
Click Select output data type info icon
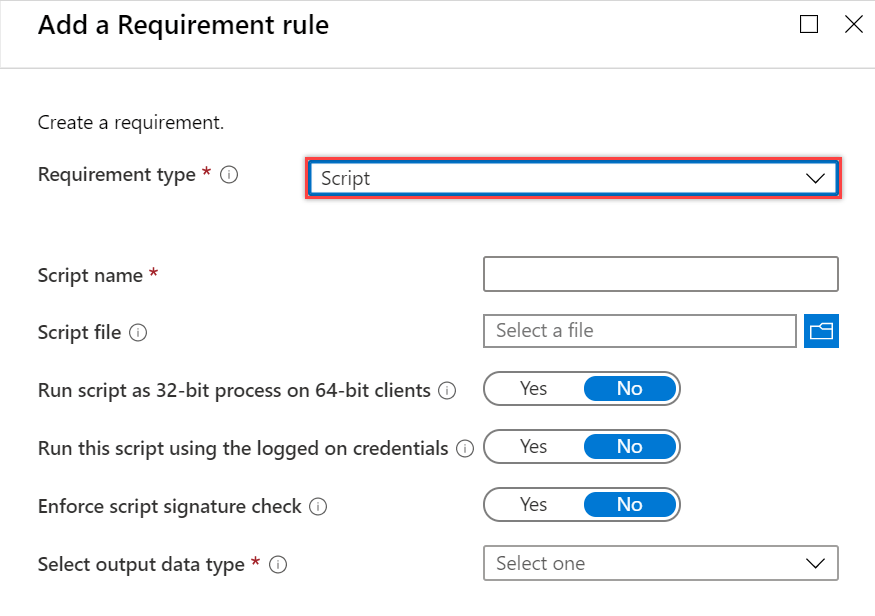(279, 565)
